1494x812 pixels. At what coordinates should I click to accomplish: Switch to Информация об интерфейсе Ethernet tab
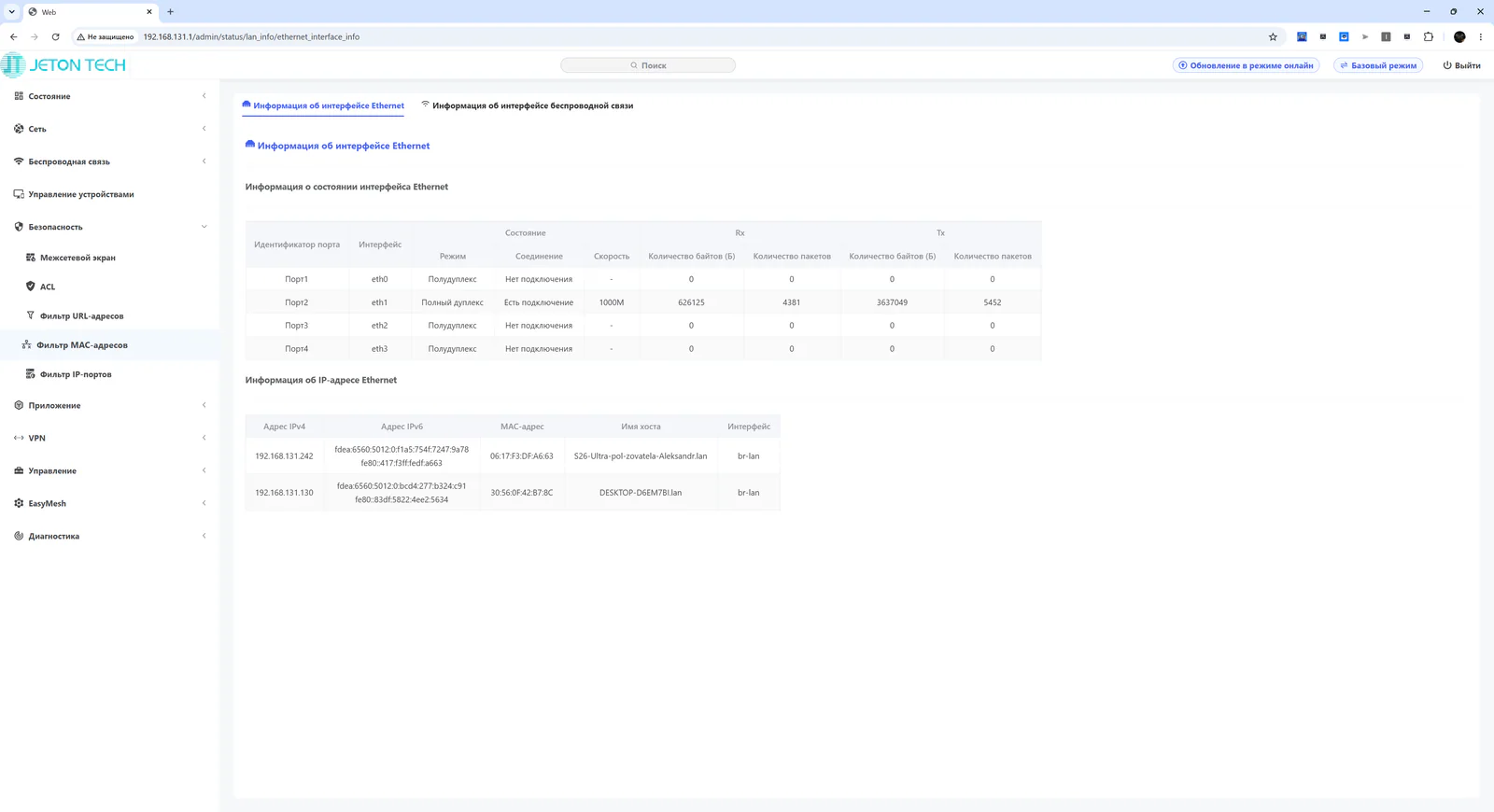[323, 105]
